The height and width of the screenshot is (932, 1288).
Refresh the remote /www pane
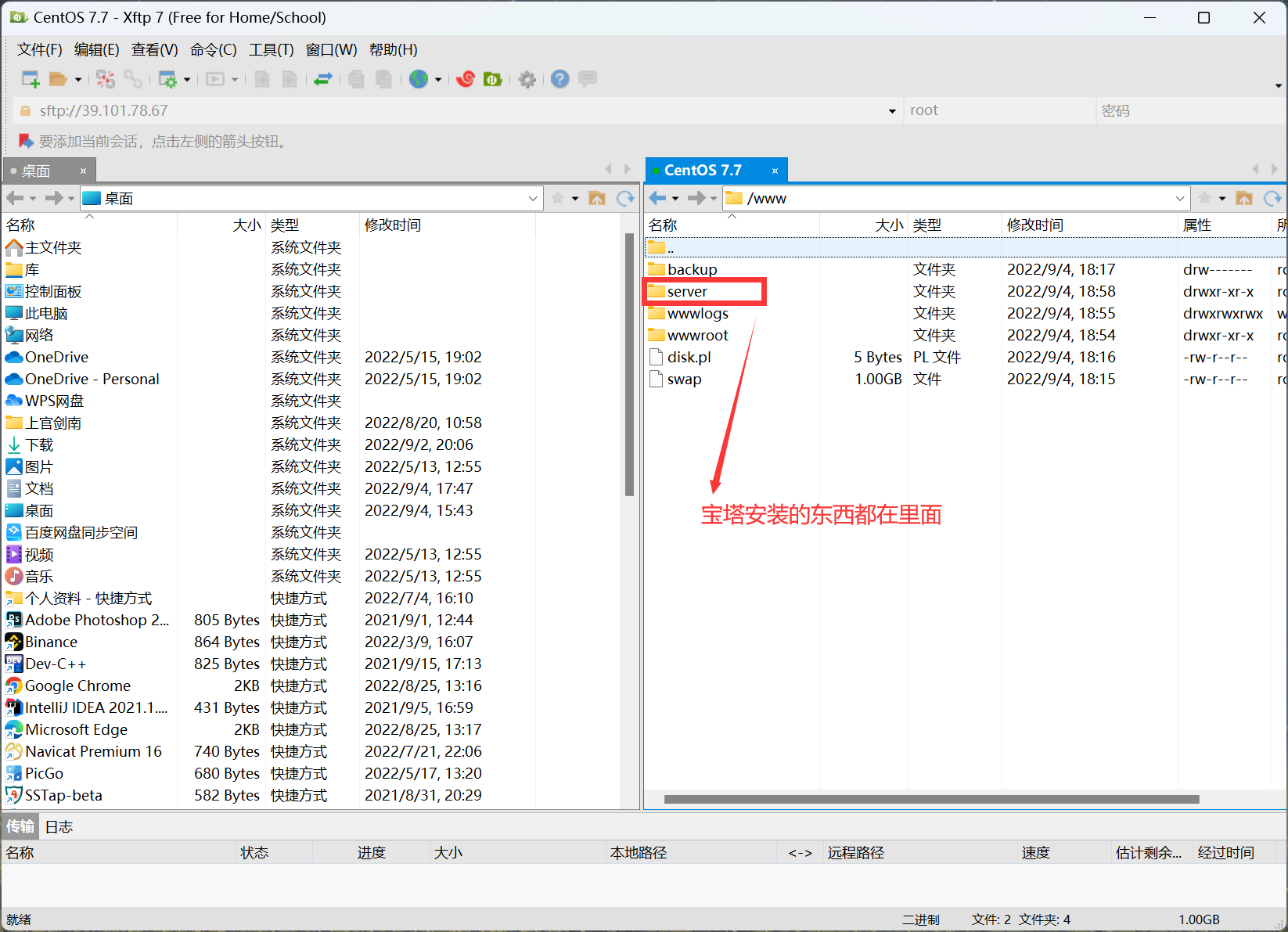point(1273,198)
